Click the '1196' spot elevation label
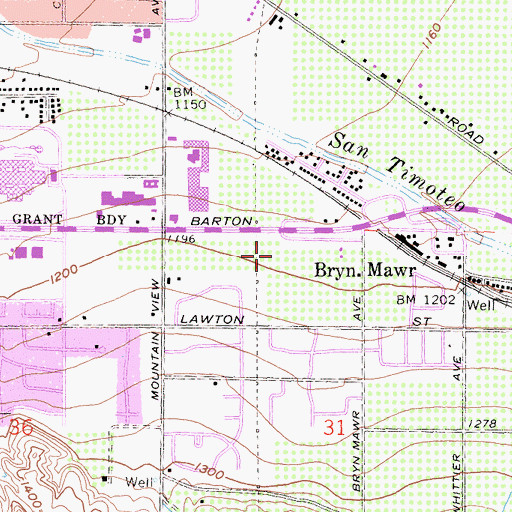The width and height of the screenshot is (512, 512). point(181,239)
